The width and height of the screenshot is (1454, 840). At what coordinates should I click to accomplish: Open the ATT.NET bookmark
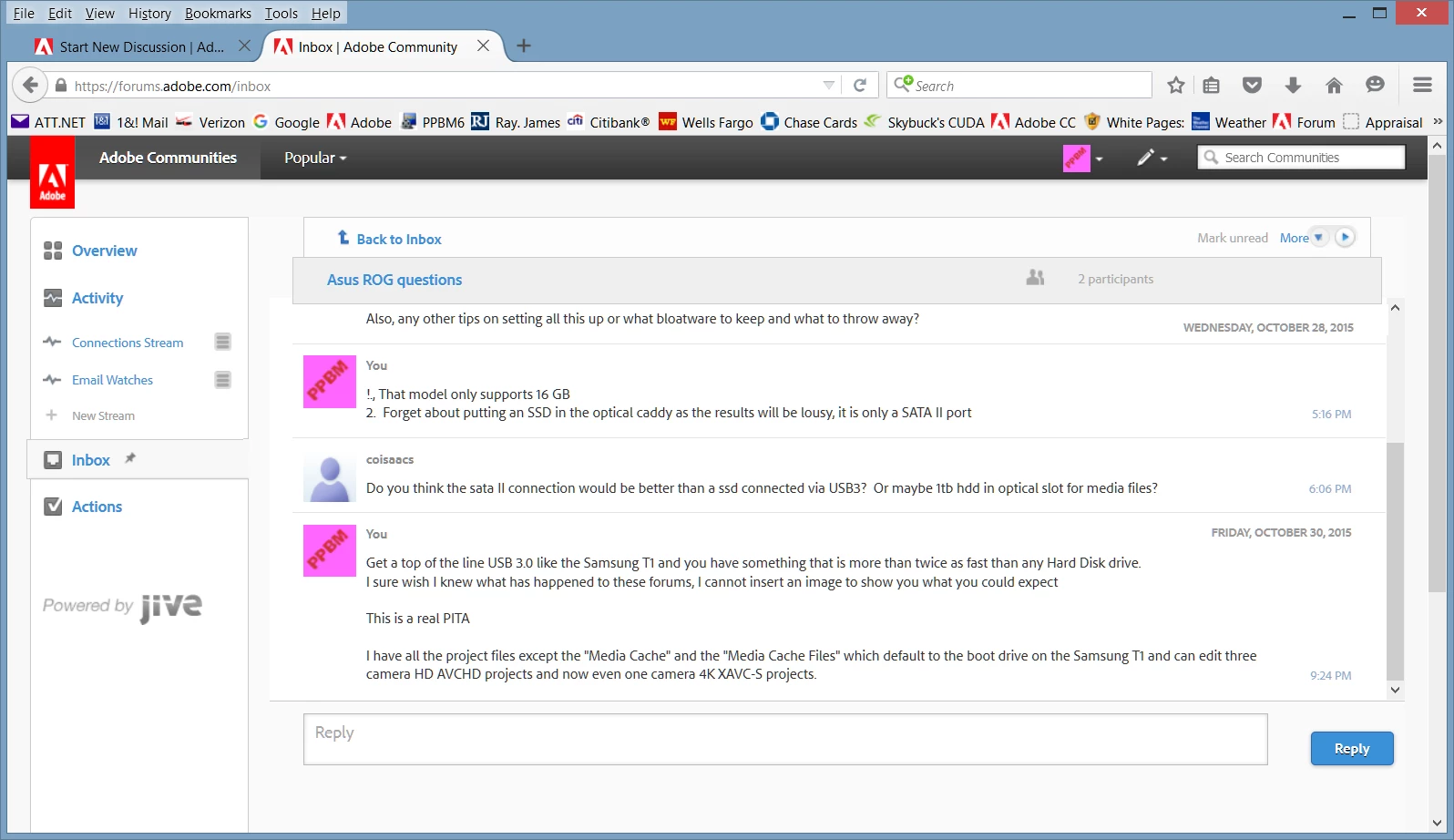pyautogui.click(x=48, y=122)
